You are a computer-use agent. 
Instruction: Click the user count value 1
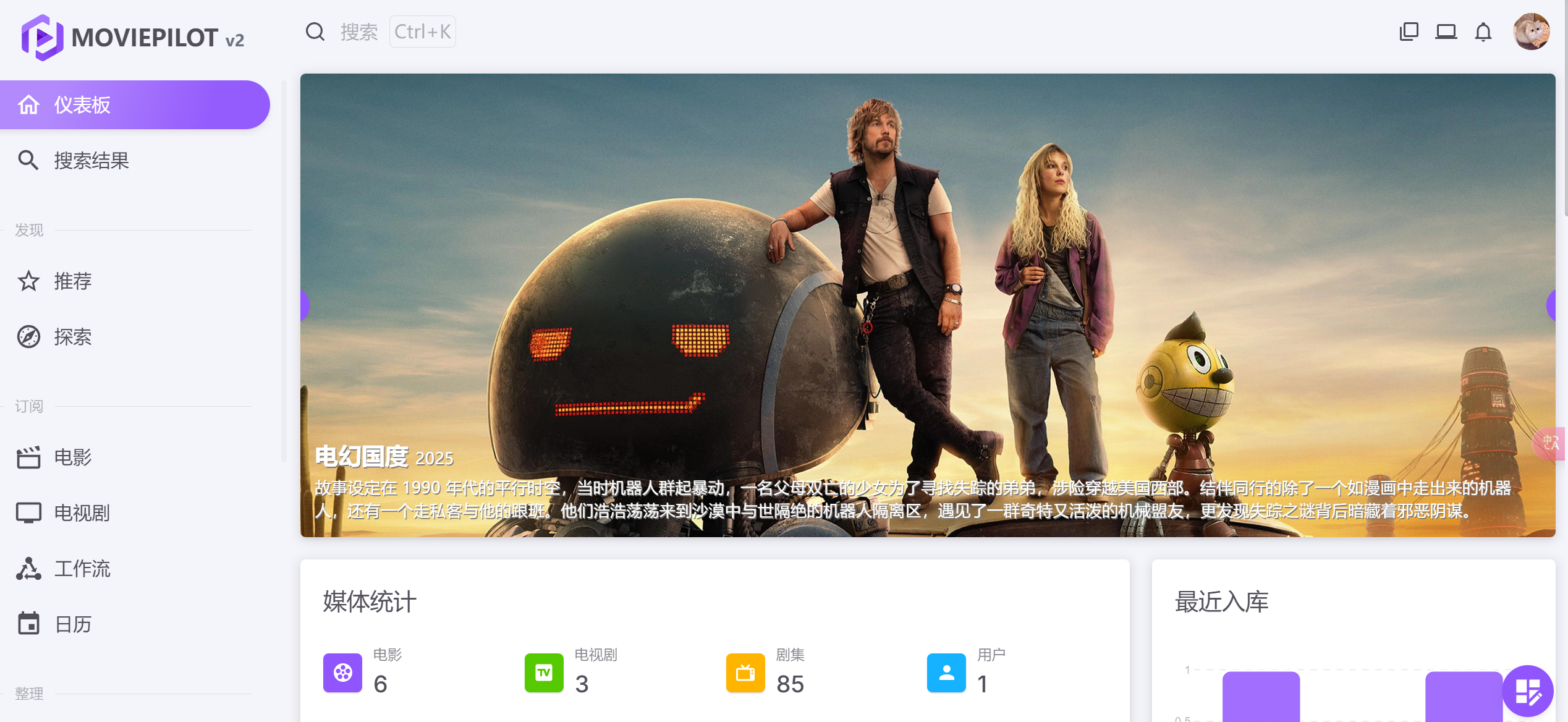[x=983, y=684]
